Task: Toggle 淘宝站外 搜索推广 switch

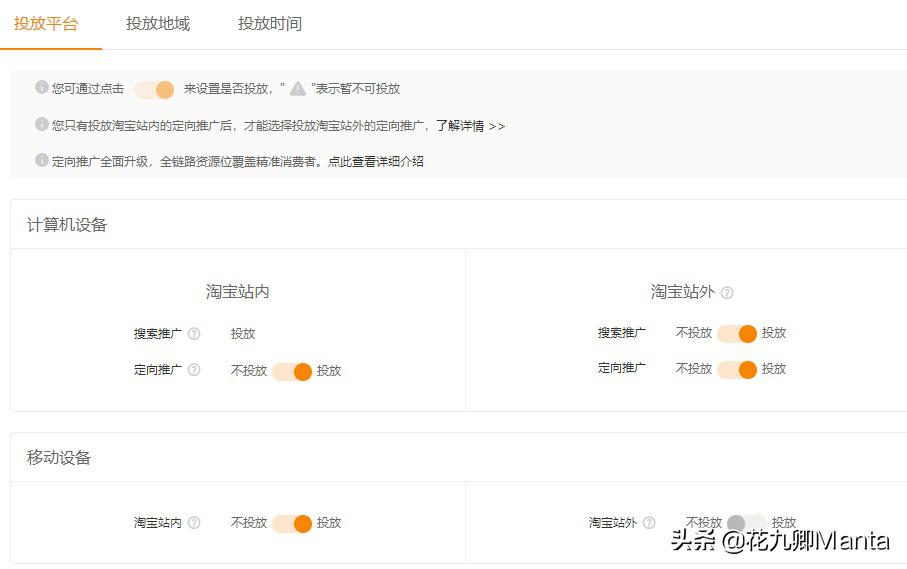Action: [x=737, y=334]
